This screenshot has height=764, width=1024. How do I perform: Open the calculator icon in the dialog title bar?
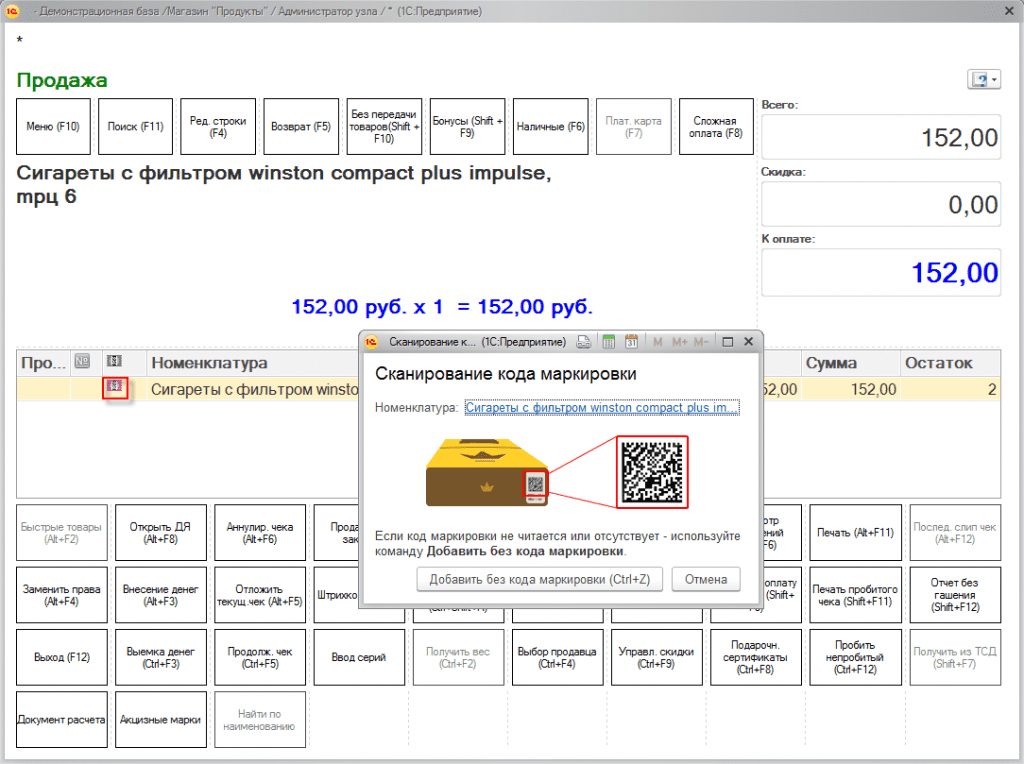[x=608, y=342]
